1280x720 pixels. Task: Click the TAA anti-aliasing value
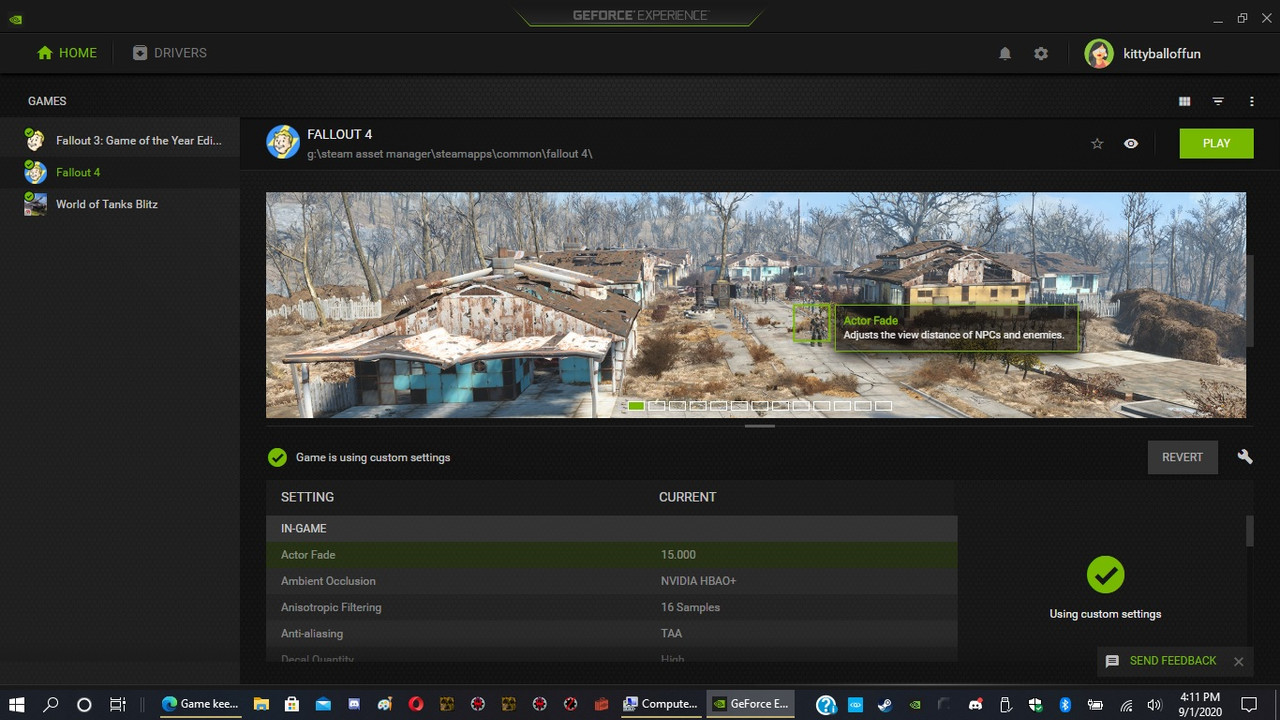coord(671,633)
